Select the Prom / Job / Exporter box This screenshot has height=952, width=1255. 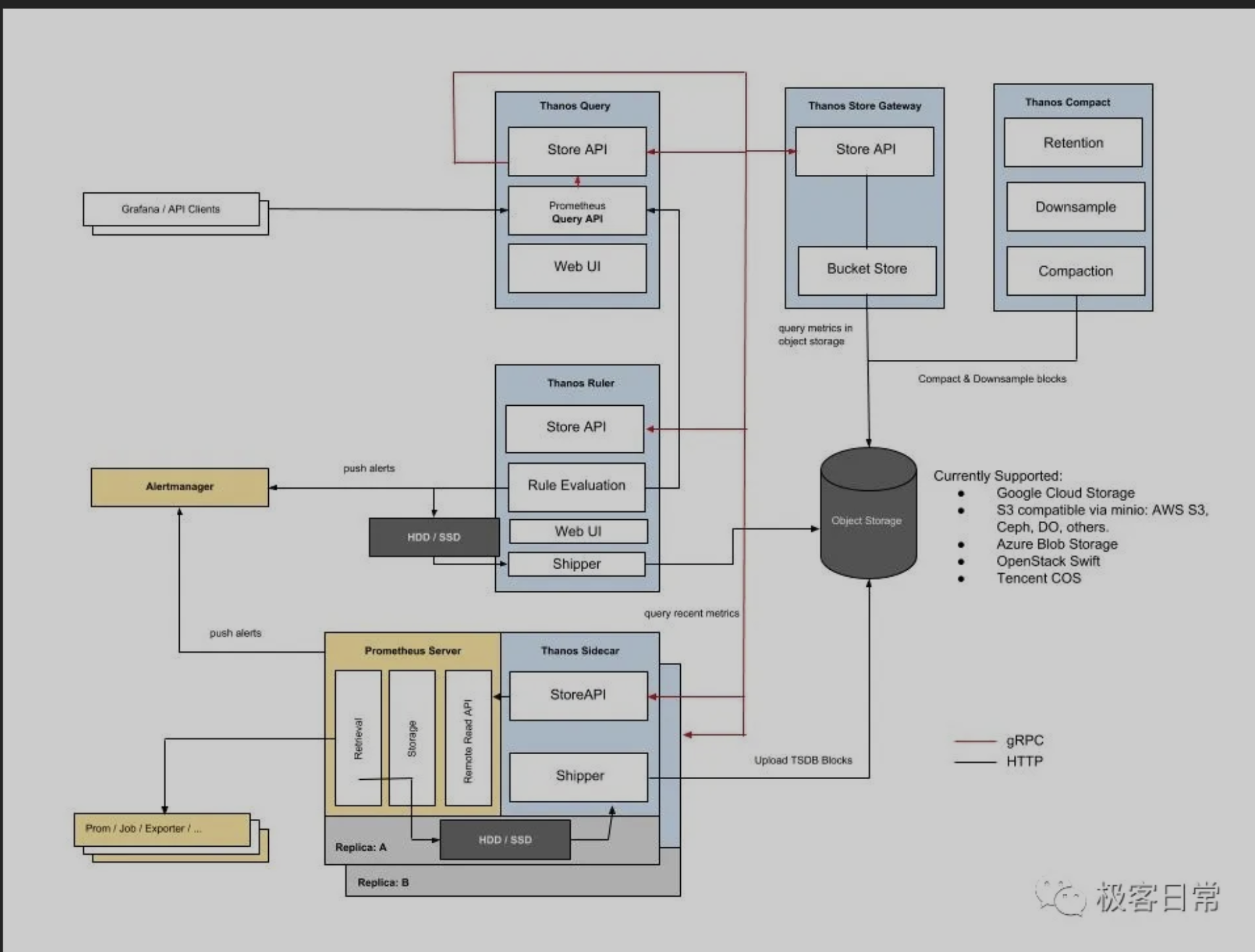(x=162, y=830)
